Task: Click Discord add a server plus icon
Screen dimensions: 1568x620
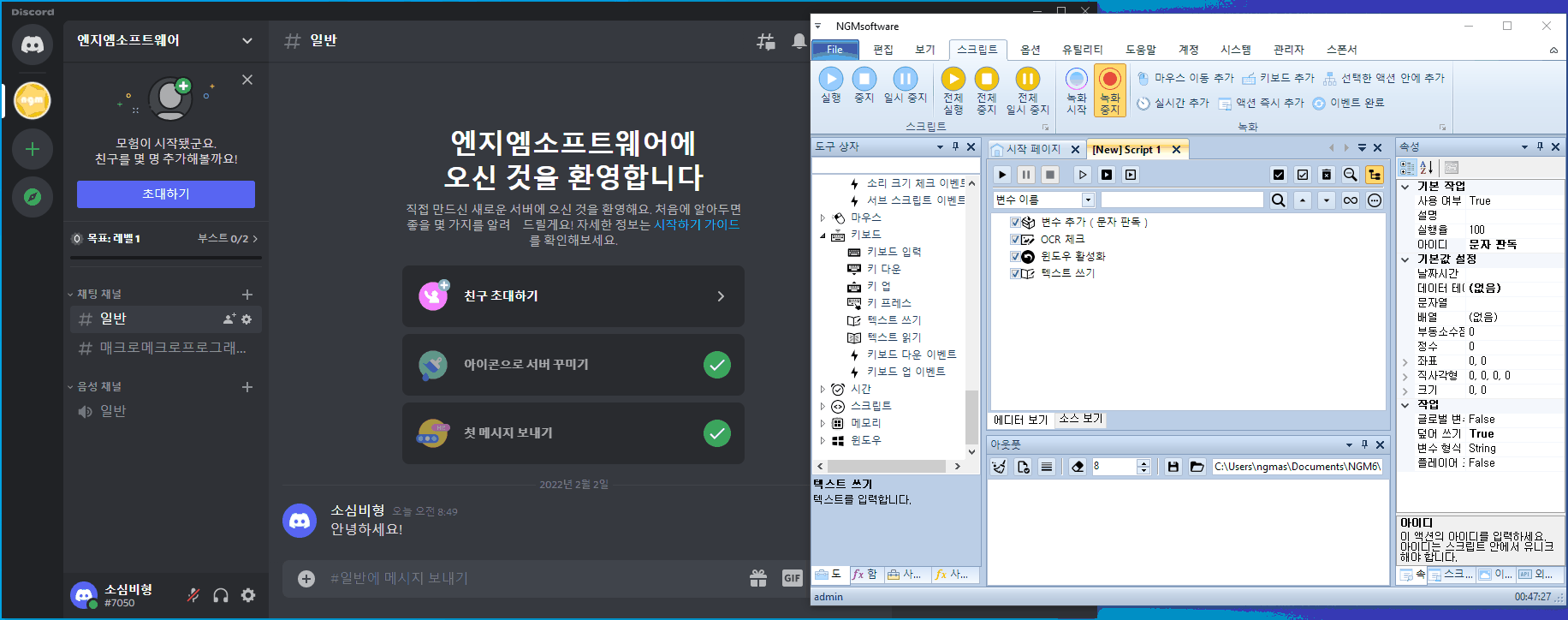Action: point(33,149)
